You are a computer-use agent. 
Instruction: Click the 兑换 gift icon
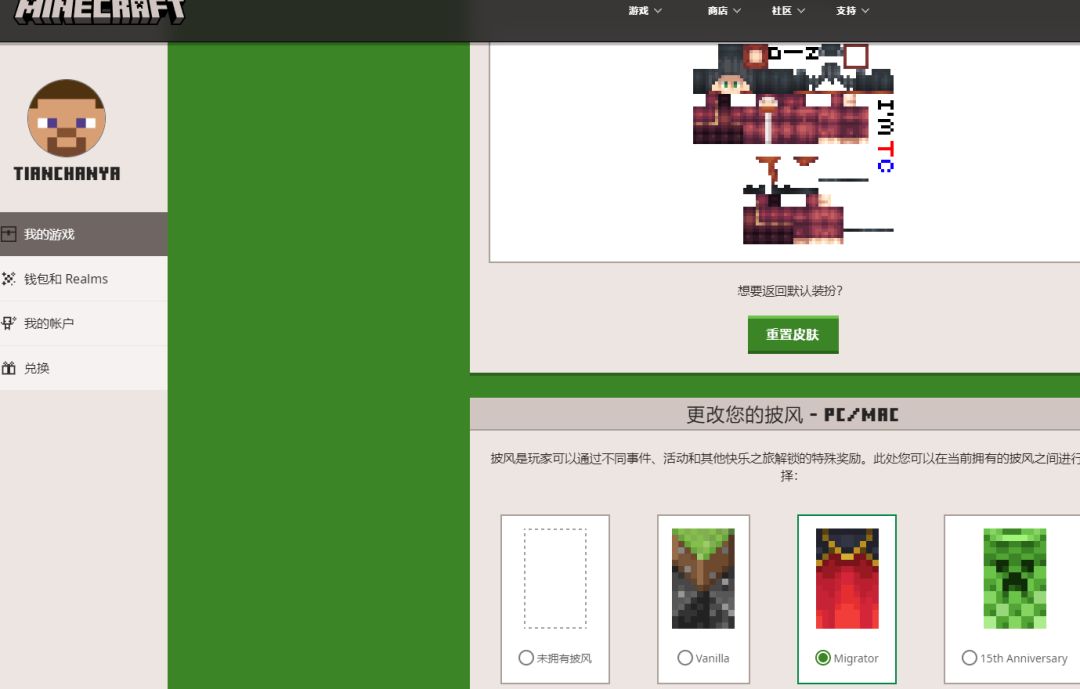[x=8, y=368]
